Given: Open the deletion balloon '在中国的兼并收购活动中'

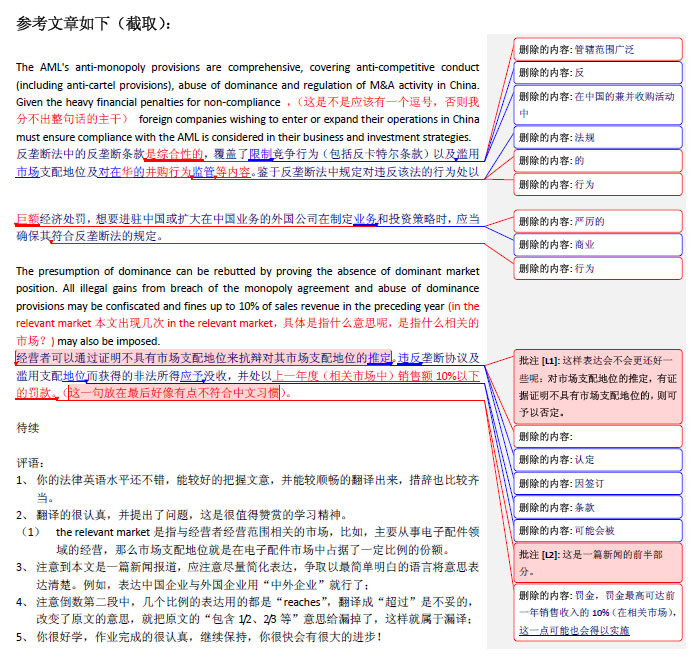Looking at the screenshot, I should (x=598, y=105).
